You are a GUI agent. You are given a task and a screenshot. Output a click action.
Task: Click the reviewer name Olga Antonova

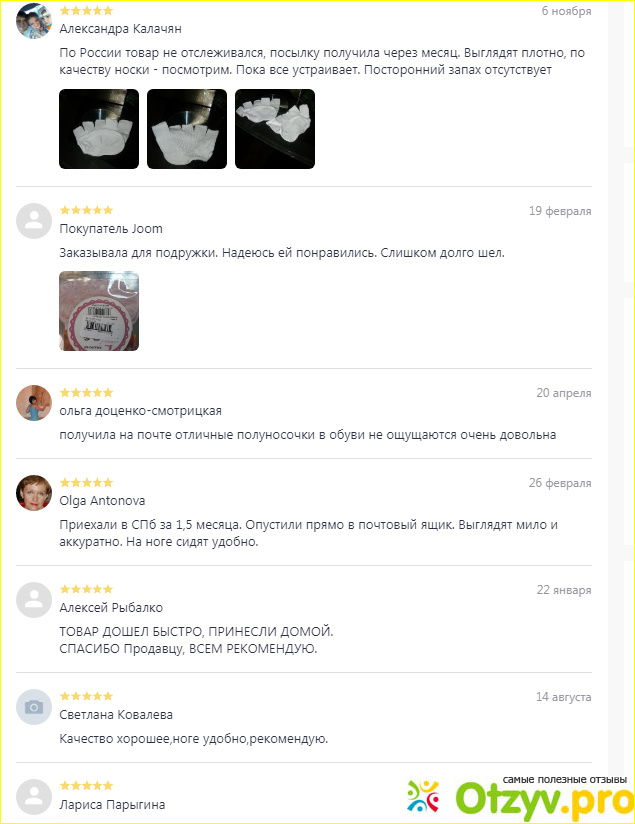click(x=102, y=501)
